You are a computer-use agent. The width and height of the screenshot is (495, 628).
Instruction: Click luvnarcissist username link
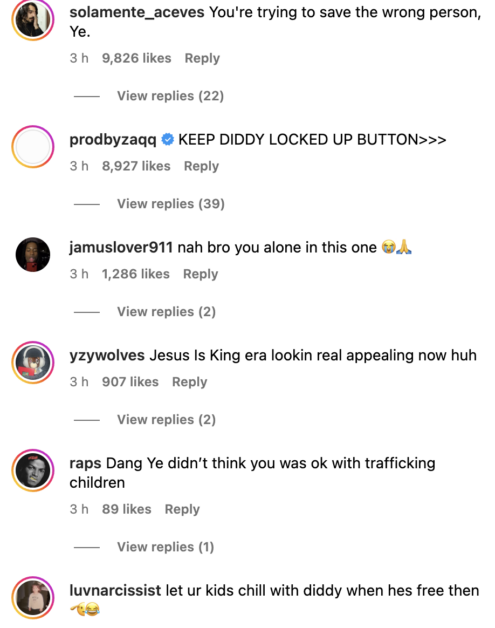tap(115, 590)
